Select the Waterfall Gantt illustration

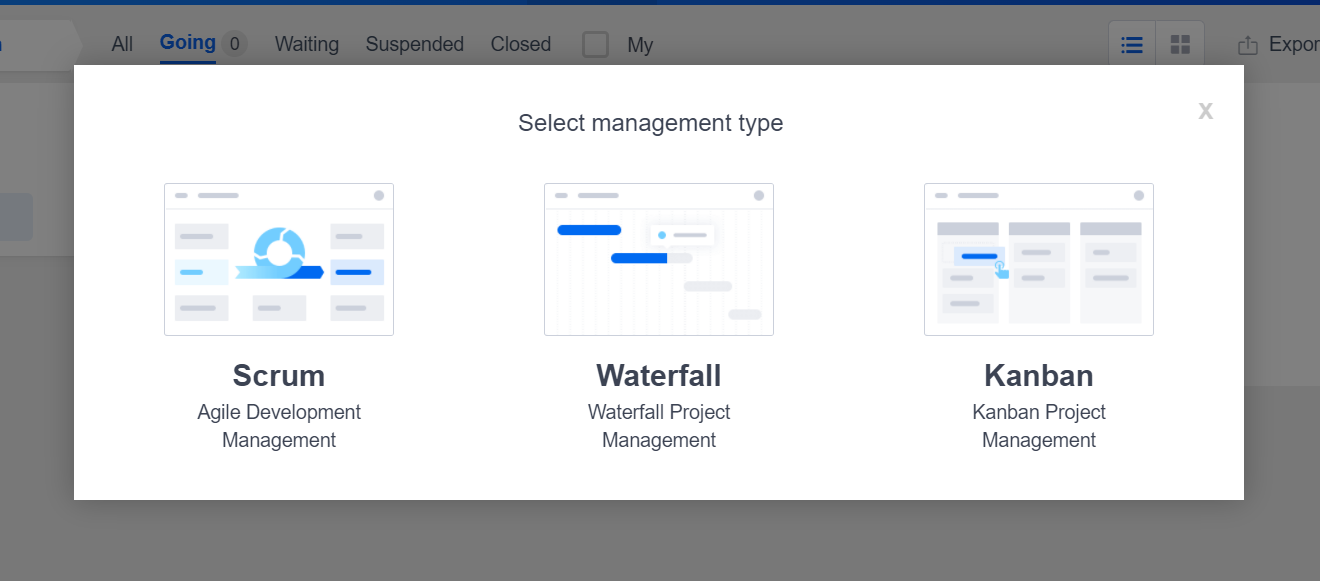tap(659, 259)
